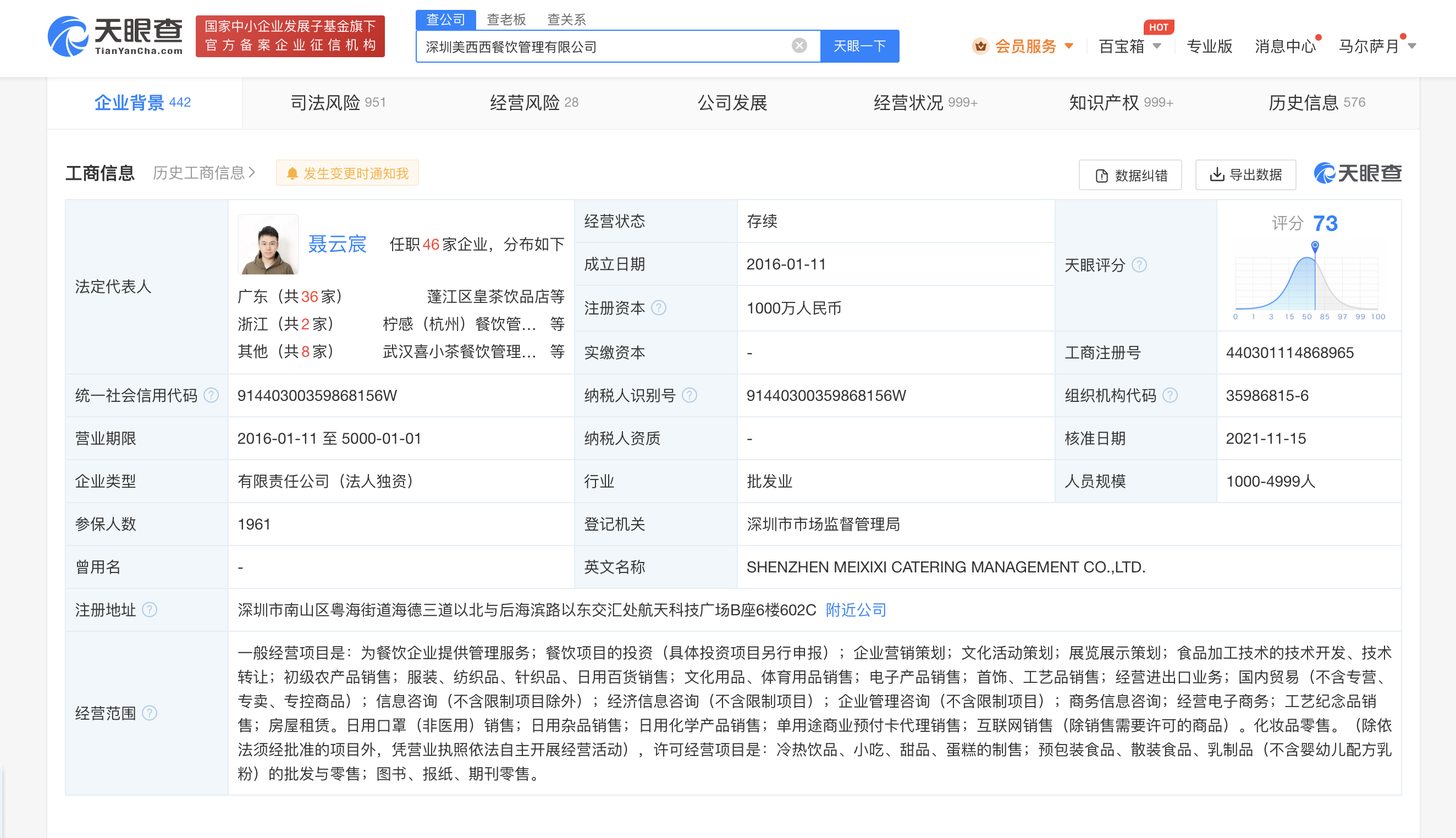Click the 核准日期 value 2021-11-15
The image size is (1456, 838).
[1266, 439]
